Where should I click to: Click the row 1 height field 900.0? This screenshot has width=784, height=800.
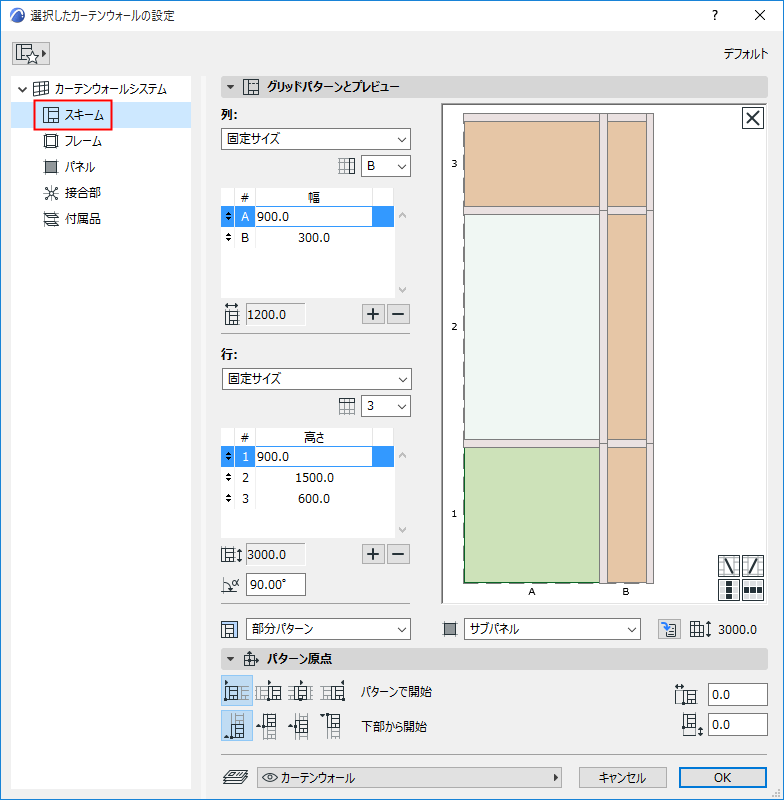click(x=314, y=457)
